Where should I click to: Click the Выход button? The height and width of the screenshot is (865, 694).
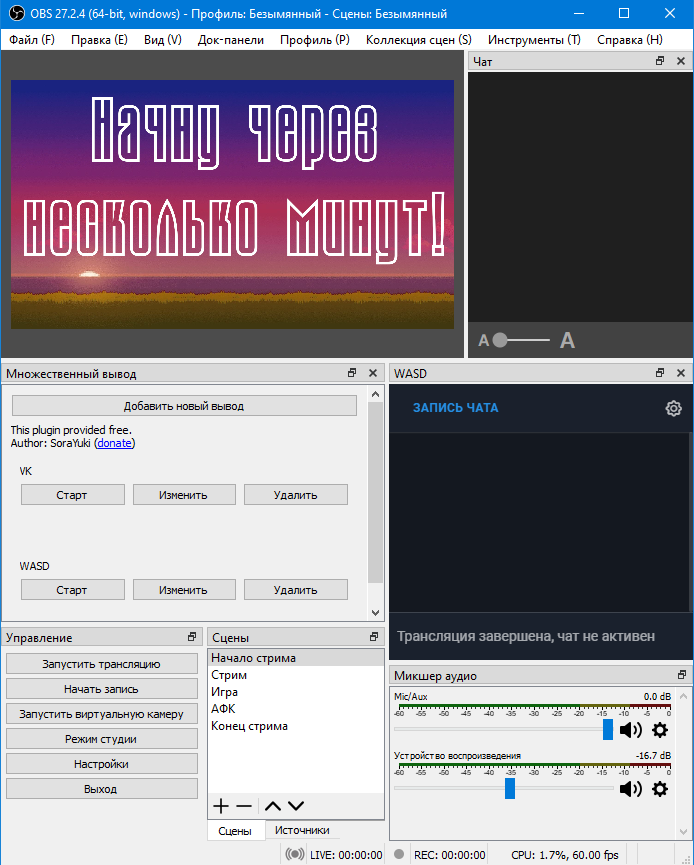[102, 789]
